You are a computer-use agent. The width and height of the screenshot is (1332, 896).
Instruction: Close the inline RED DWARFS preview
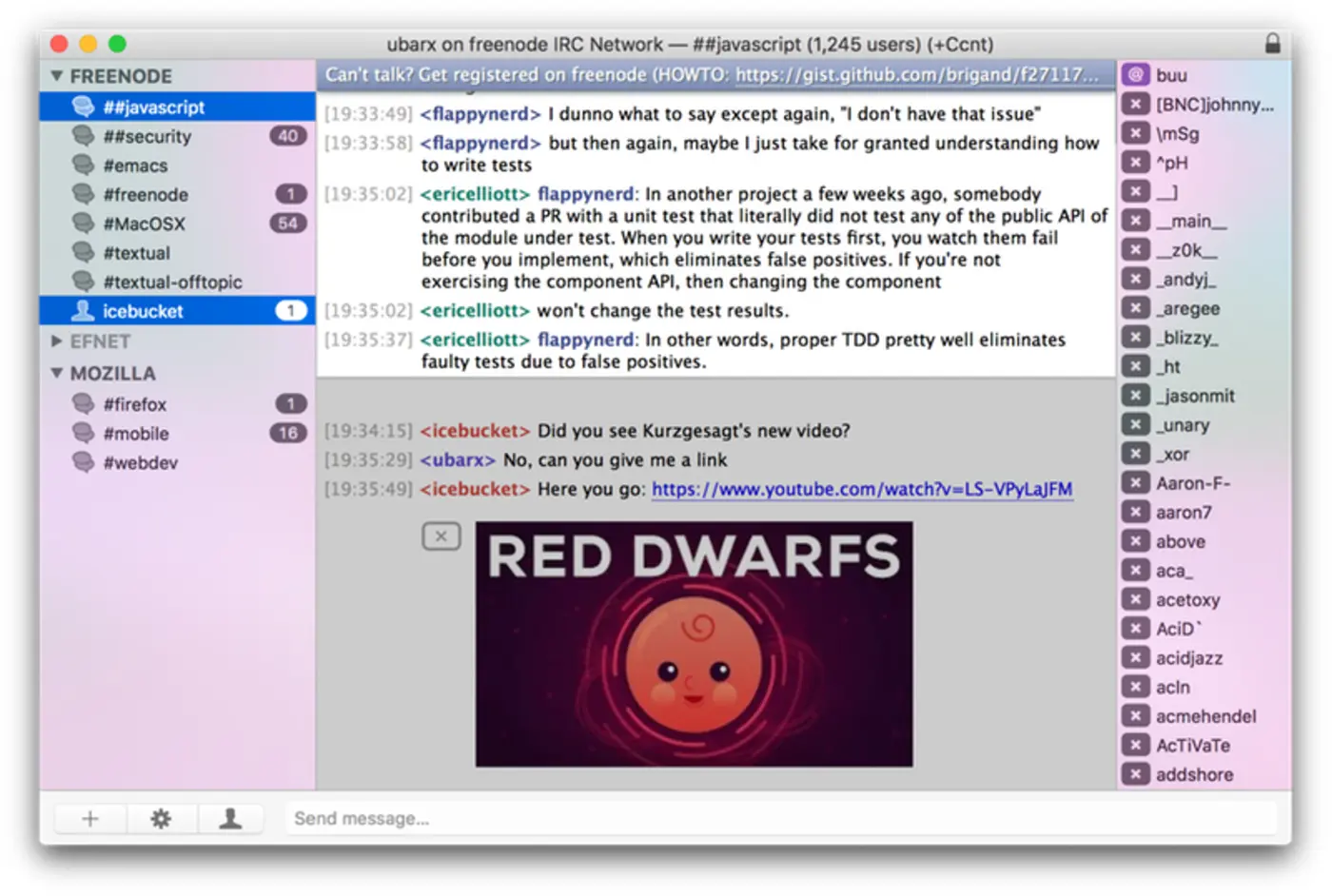[441, 536]
